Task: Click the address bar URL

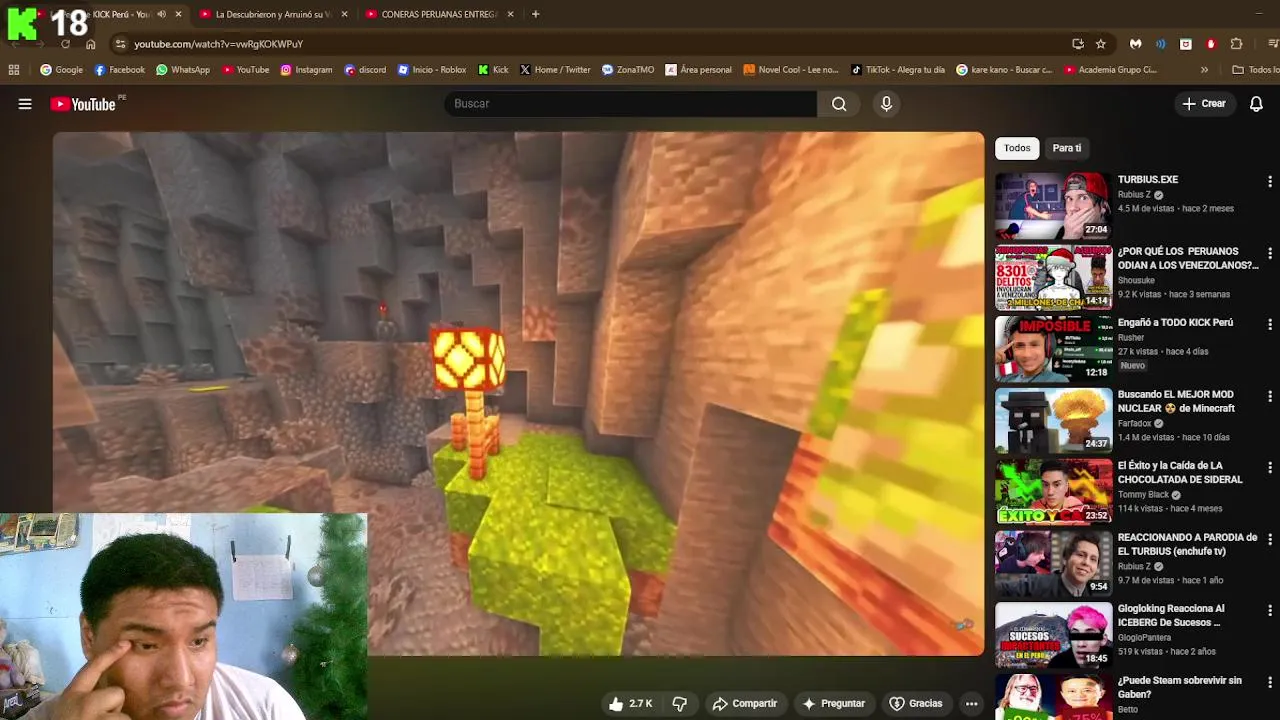Action: click(218, 44)
